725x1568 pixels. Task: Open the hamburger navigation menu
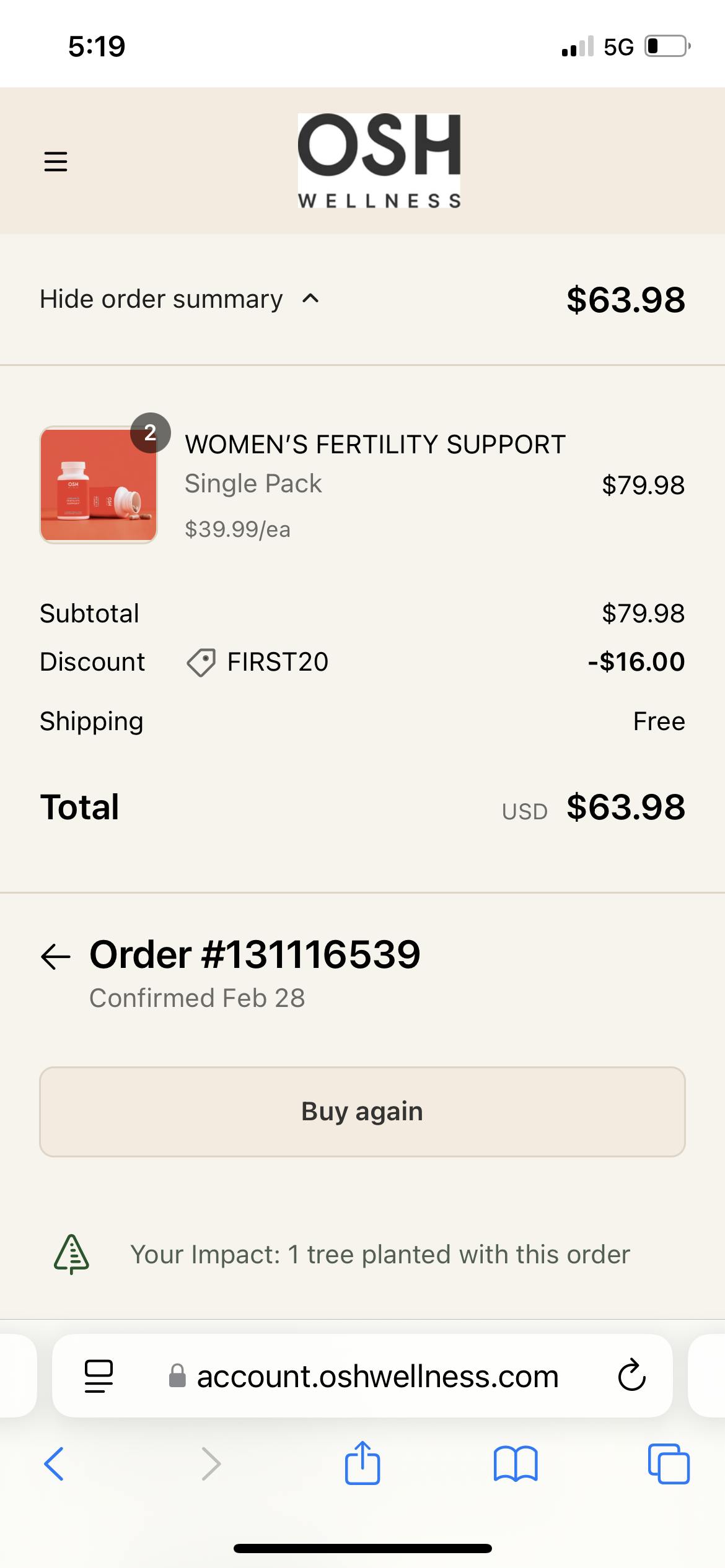pyautogui.click(x=56, y=161)
